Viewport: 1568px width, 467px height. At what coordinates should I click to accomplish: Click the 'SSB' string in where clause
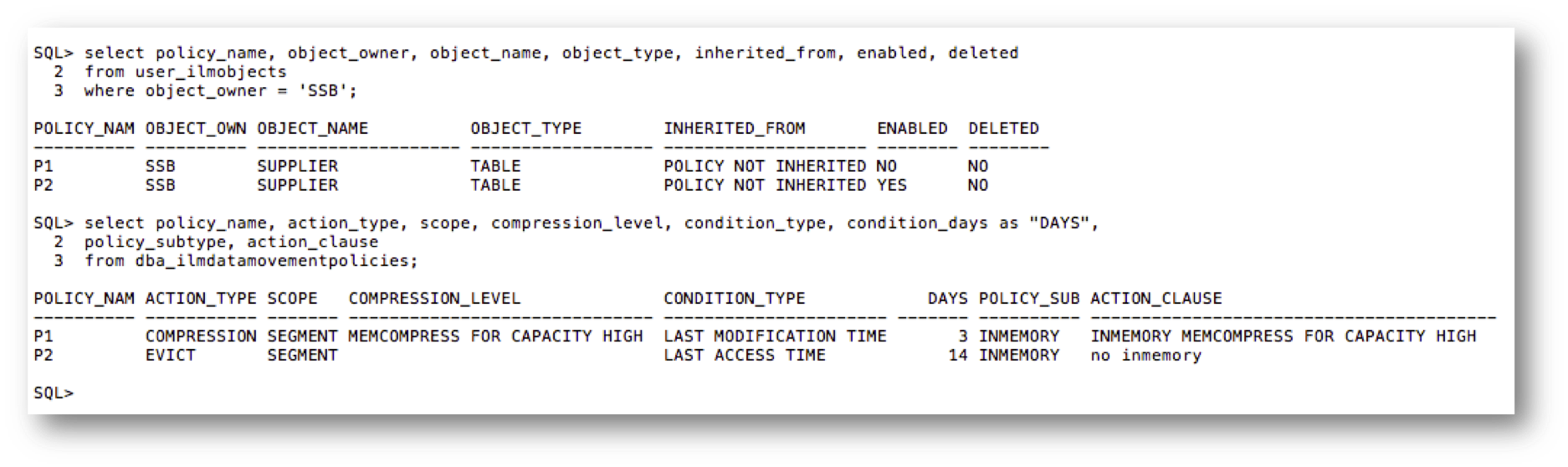(x=323, y=90)
